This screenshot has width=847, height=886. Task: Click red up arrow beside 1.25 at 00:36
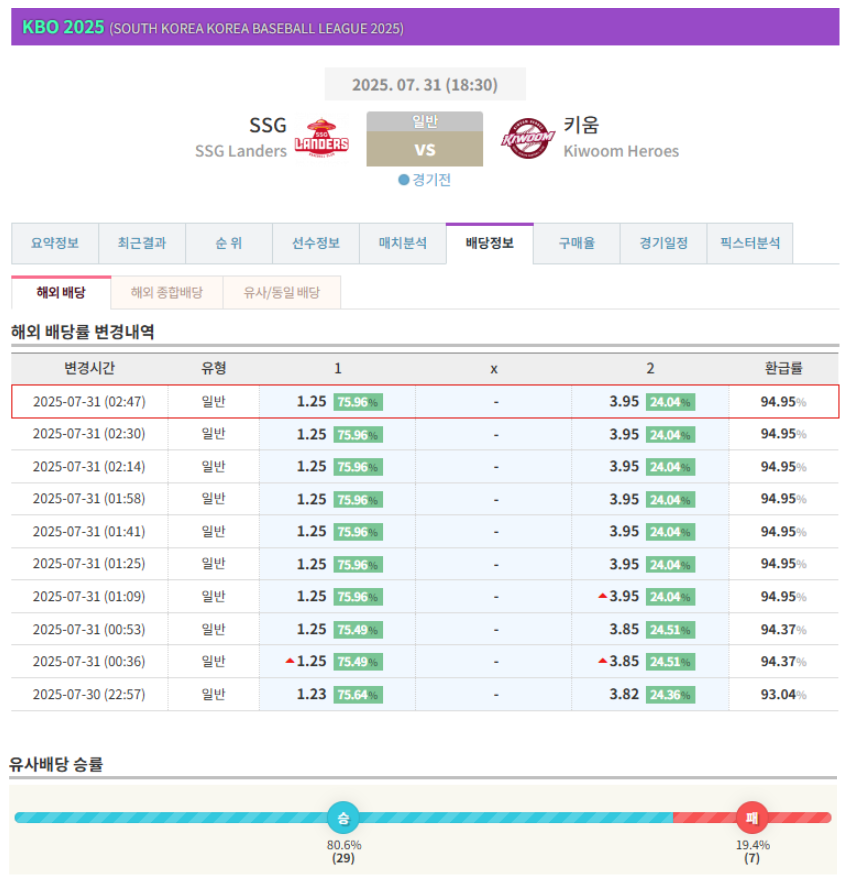pos(290,661)
